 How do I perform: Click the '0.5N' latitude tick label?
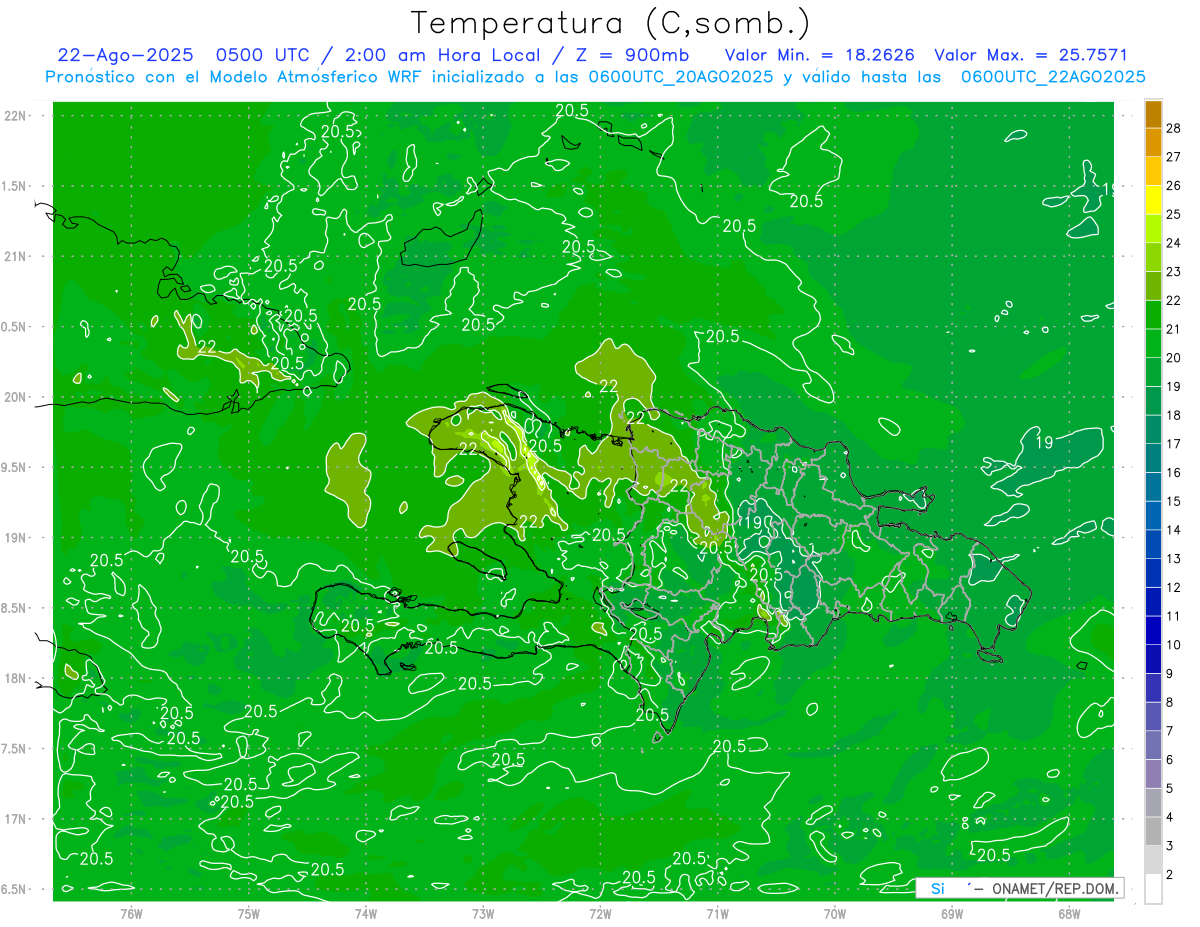point(14,327)
